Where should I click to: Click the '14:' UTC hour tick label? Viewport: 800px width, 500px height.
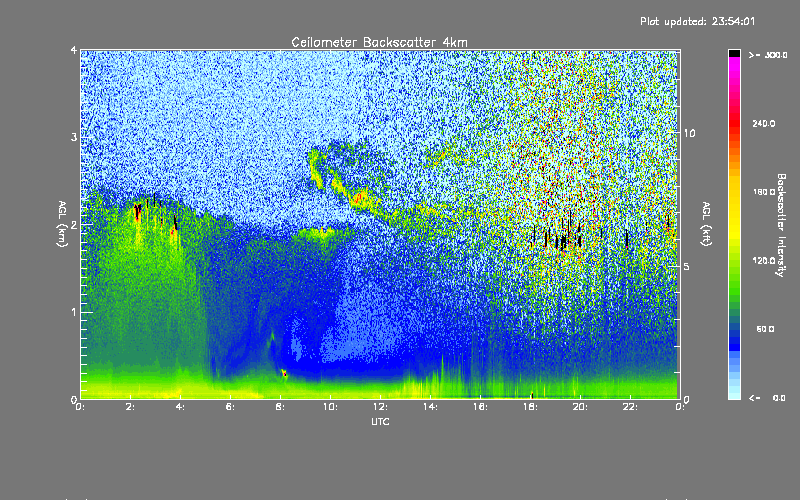coord(430,407)
